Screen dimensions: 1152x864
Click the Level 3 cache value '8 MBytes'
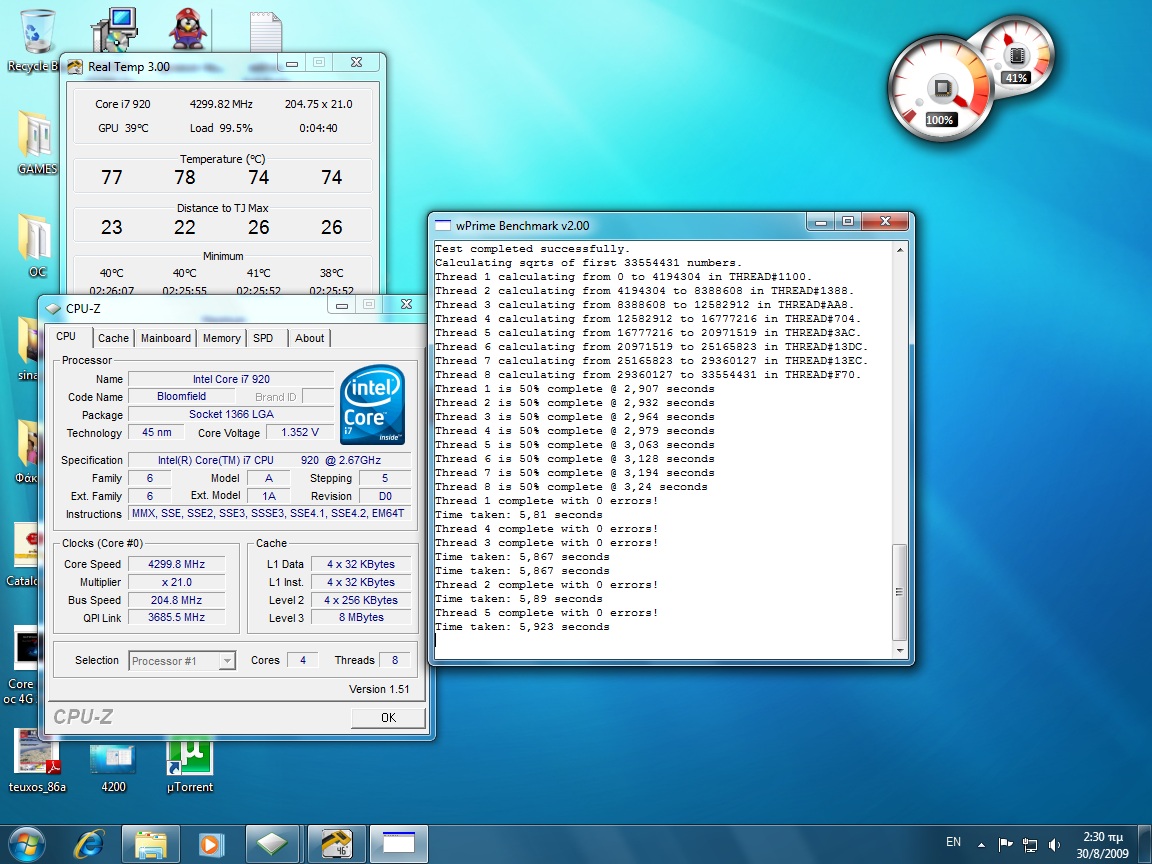pyautogui.click(x=361, y=618)
